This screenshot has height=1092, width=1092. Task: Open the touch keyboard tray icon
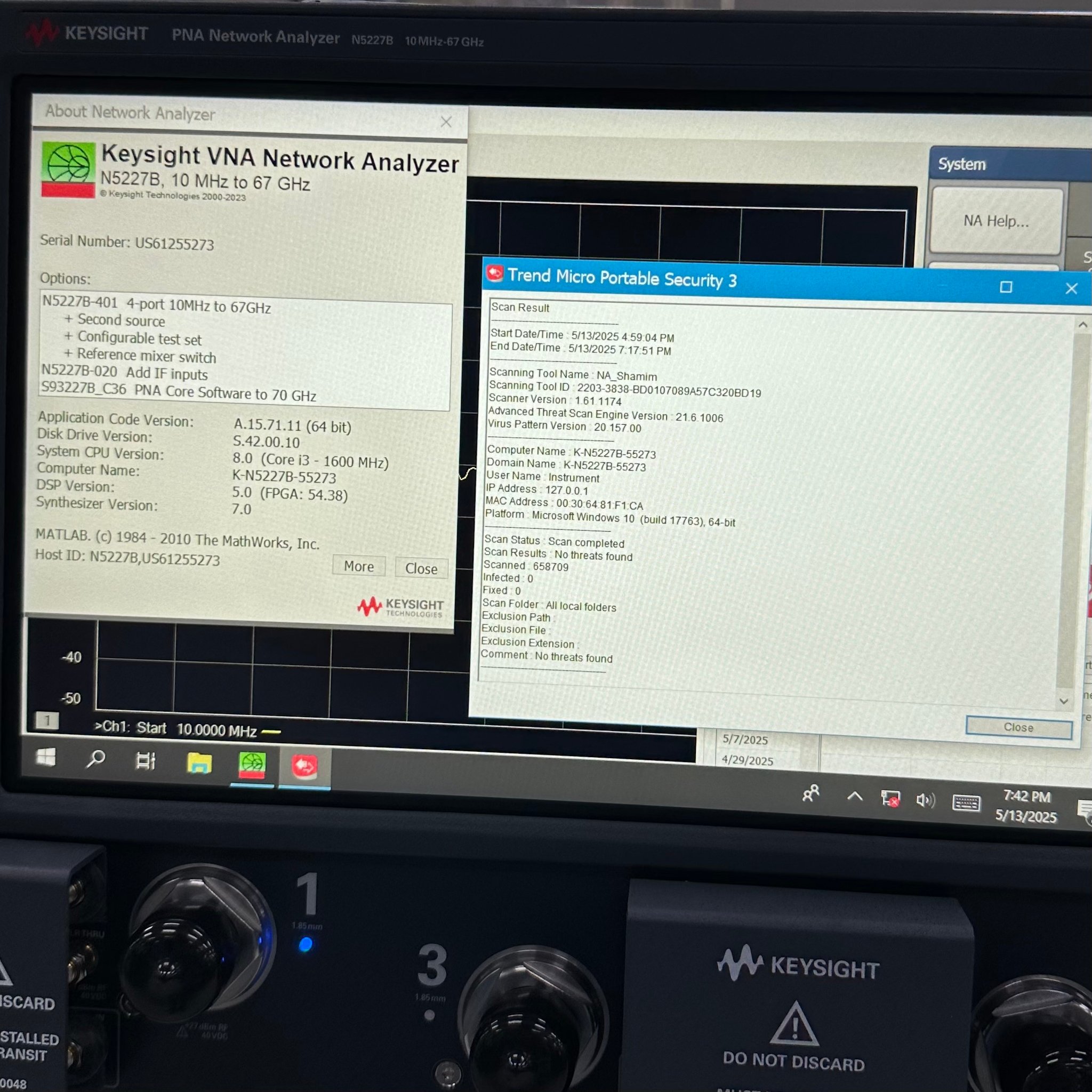pos(966,802)
